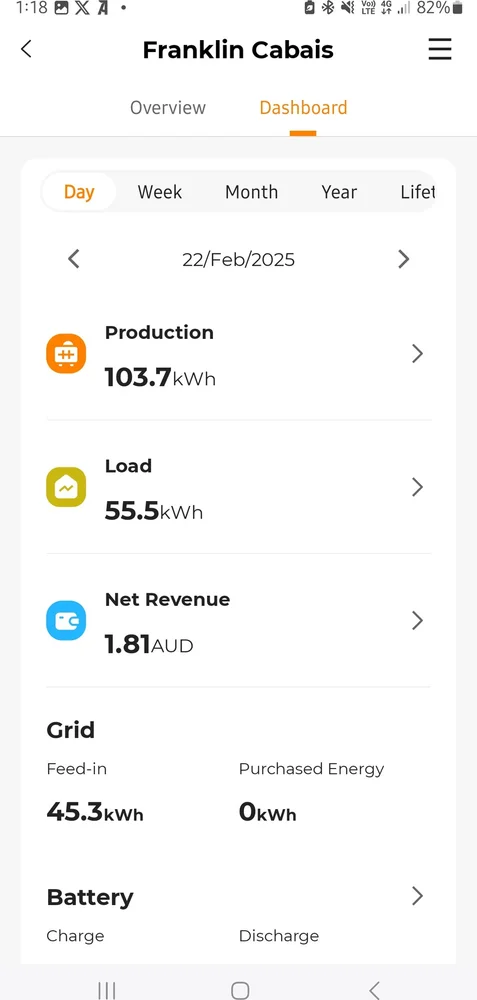Tap the blue Net Revenue wallet icon
This screenshot has width=477, height=1000.
click(66, 621)
